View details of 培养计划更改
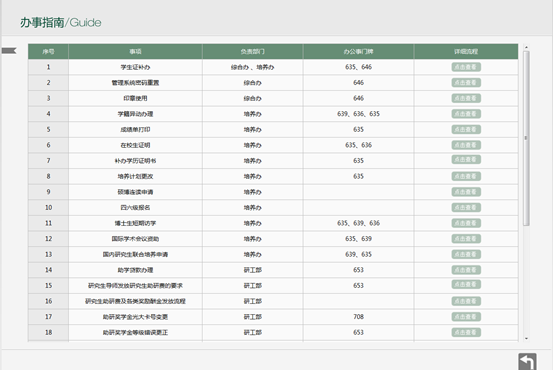This screenshot has width=553, height=370. [466, 176]
